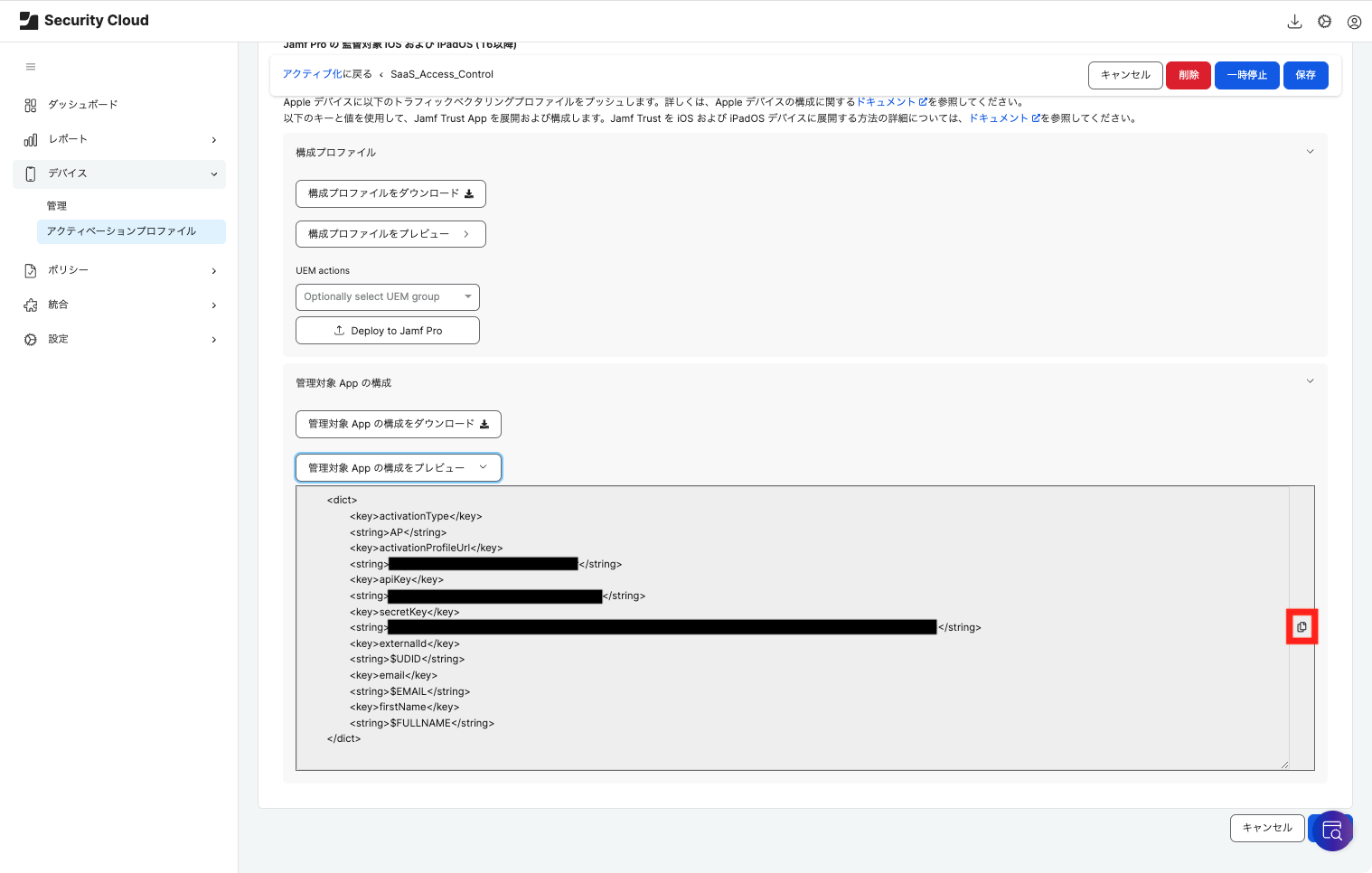
Task: Open the downloads icon in the header
Action: (1294, 22)
